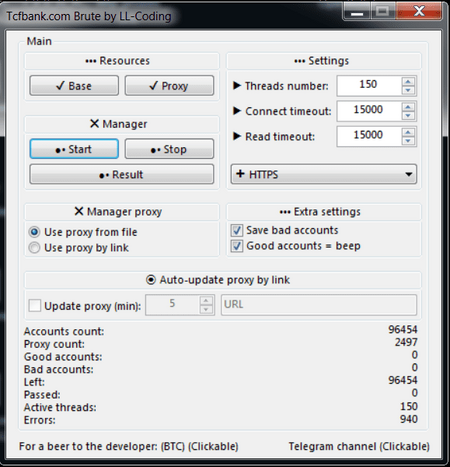Decrease Threads number with down arrow
The height and width of the screenshot is (467, 450).
tap(408, 91)
